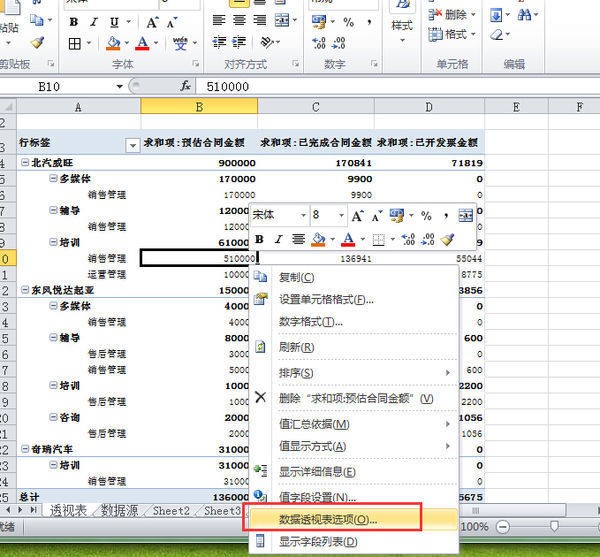Click the font color red A swatch
The height and width of the screenshot is (557, 600).
coord(143,44)
